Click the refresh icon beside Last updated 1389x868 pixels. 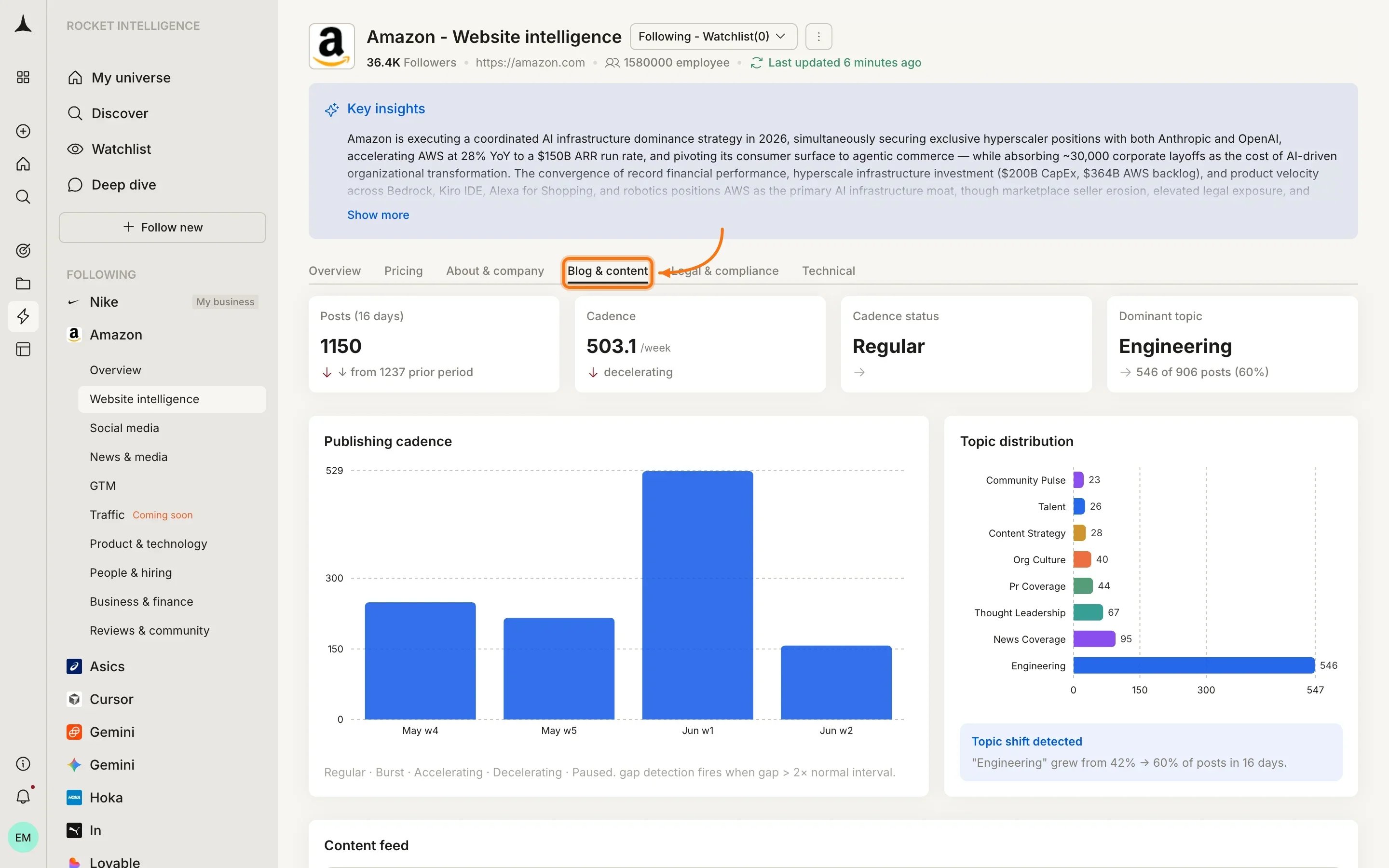tap(757, 63)
